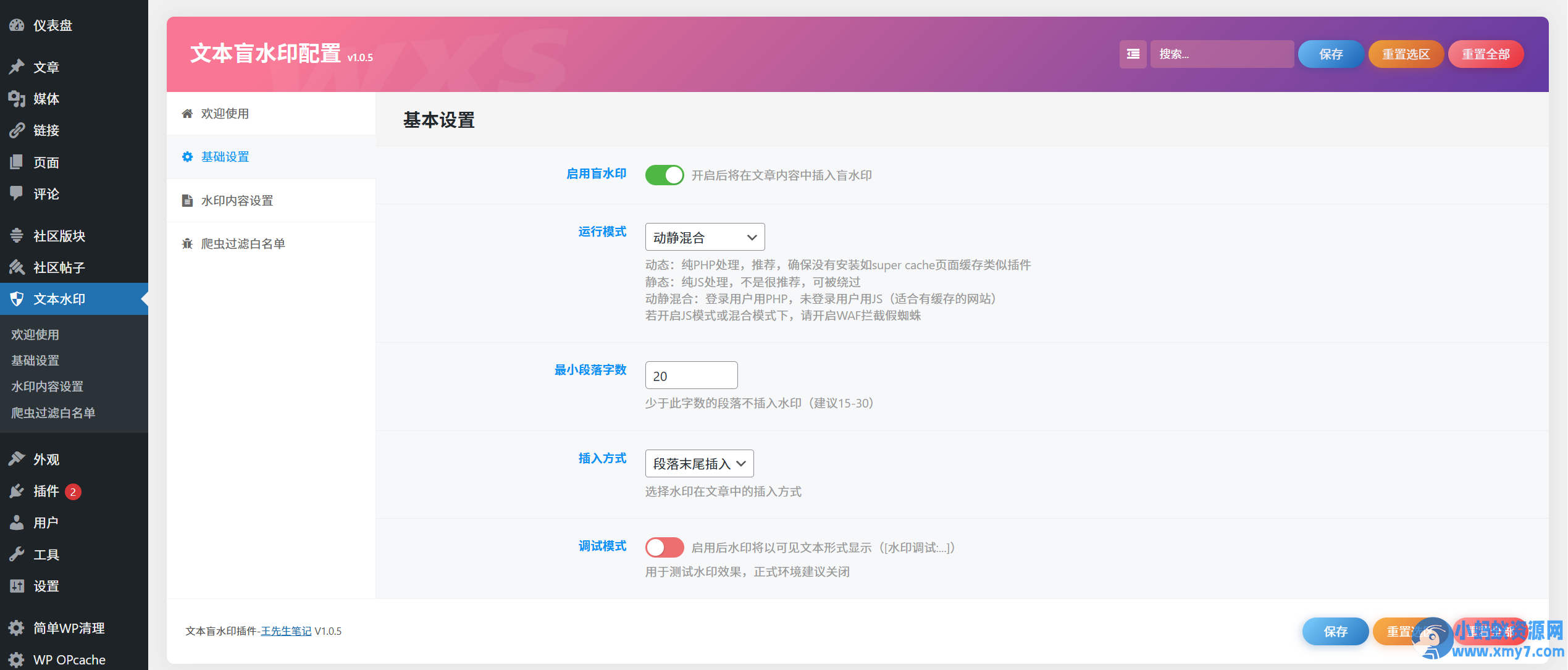The width and height of the screenshot is (1568, 670).
Task: Enable the 调试模式 switch
Action: 664,547
